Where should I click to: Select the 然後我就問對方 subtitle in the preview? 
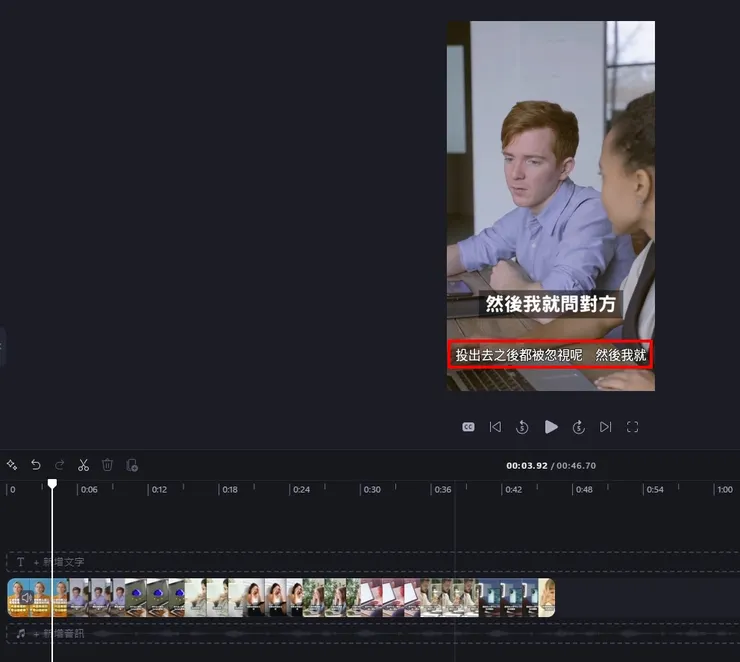pos(551,304)
